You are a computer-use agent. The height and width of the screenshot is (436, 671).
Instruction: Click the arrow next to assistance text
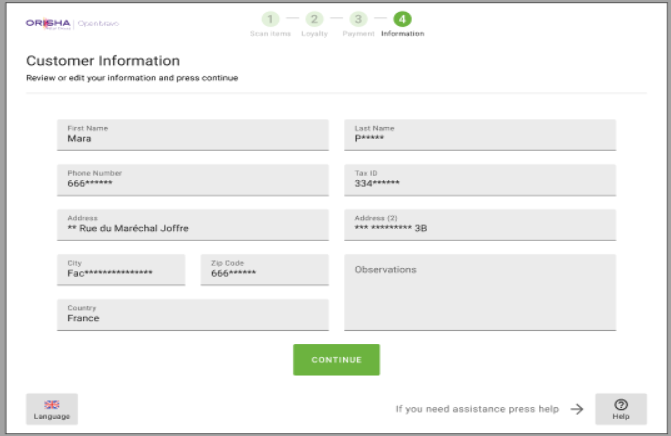576,409
